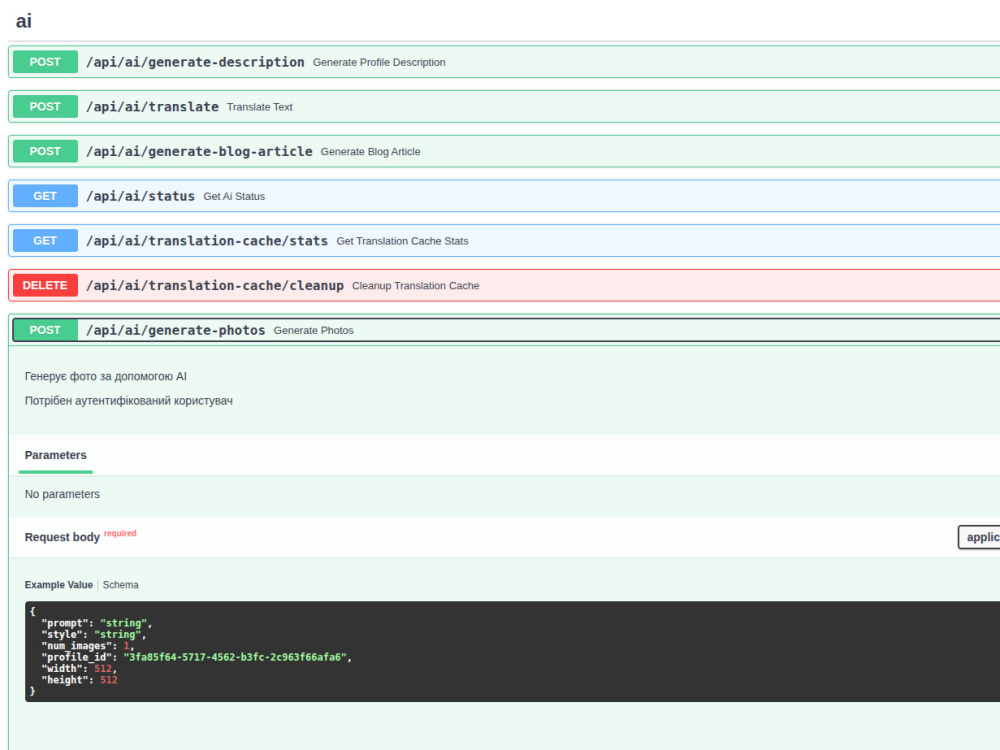Click the 'Cleanup Translation Cache' summary text
This screenshot has height=750, width=1000.
coord(416,286)
